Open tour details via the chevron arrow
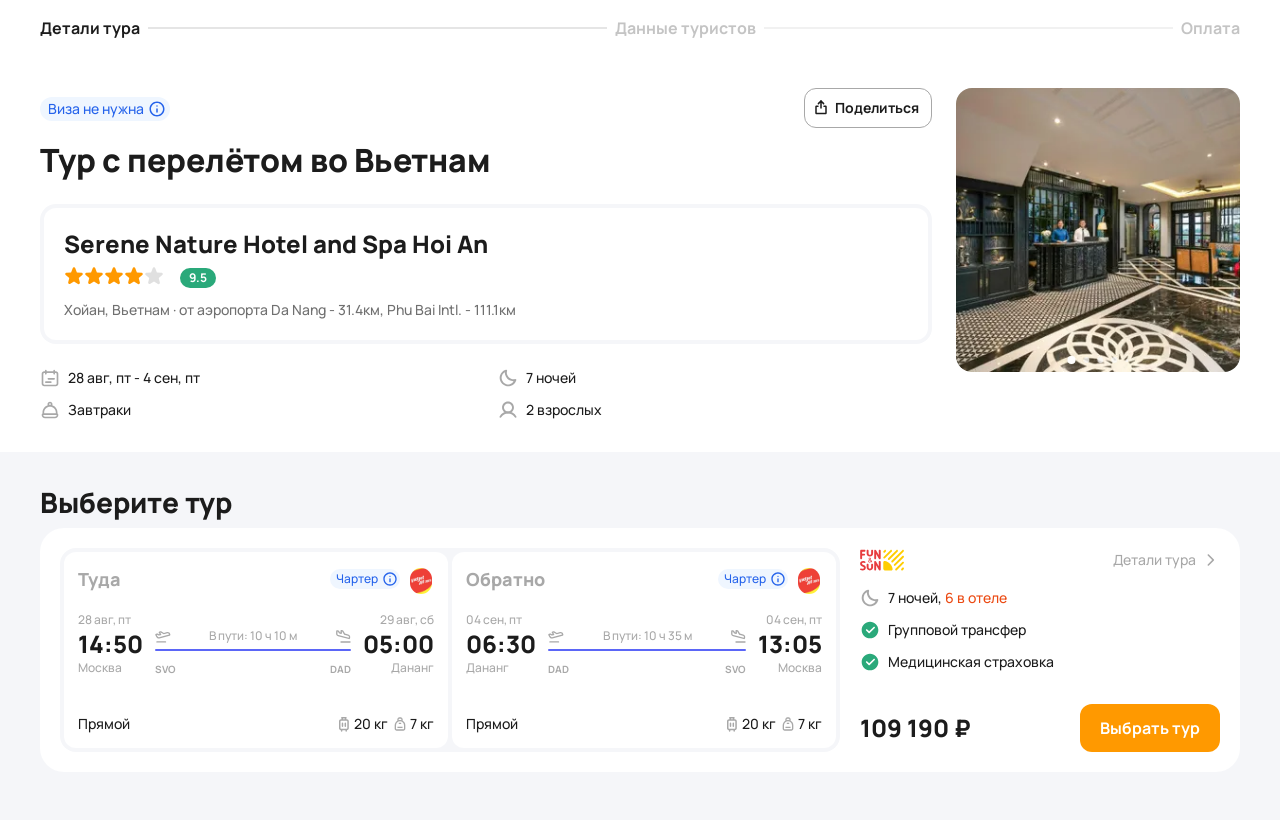Image resolution: width=1280 pixels, height=820 pixels. pyautogui.click(x=1211, y=560)
